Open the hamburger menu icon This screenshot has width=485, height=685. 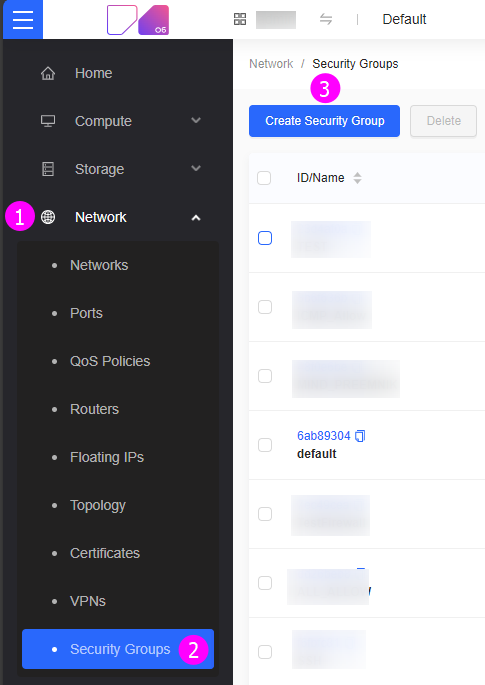23,20
